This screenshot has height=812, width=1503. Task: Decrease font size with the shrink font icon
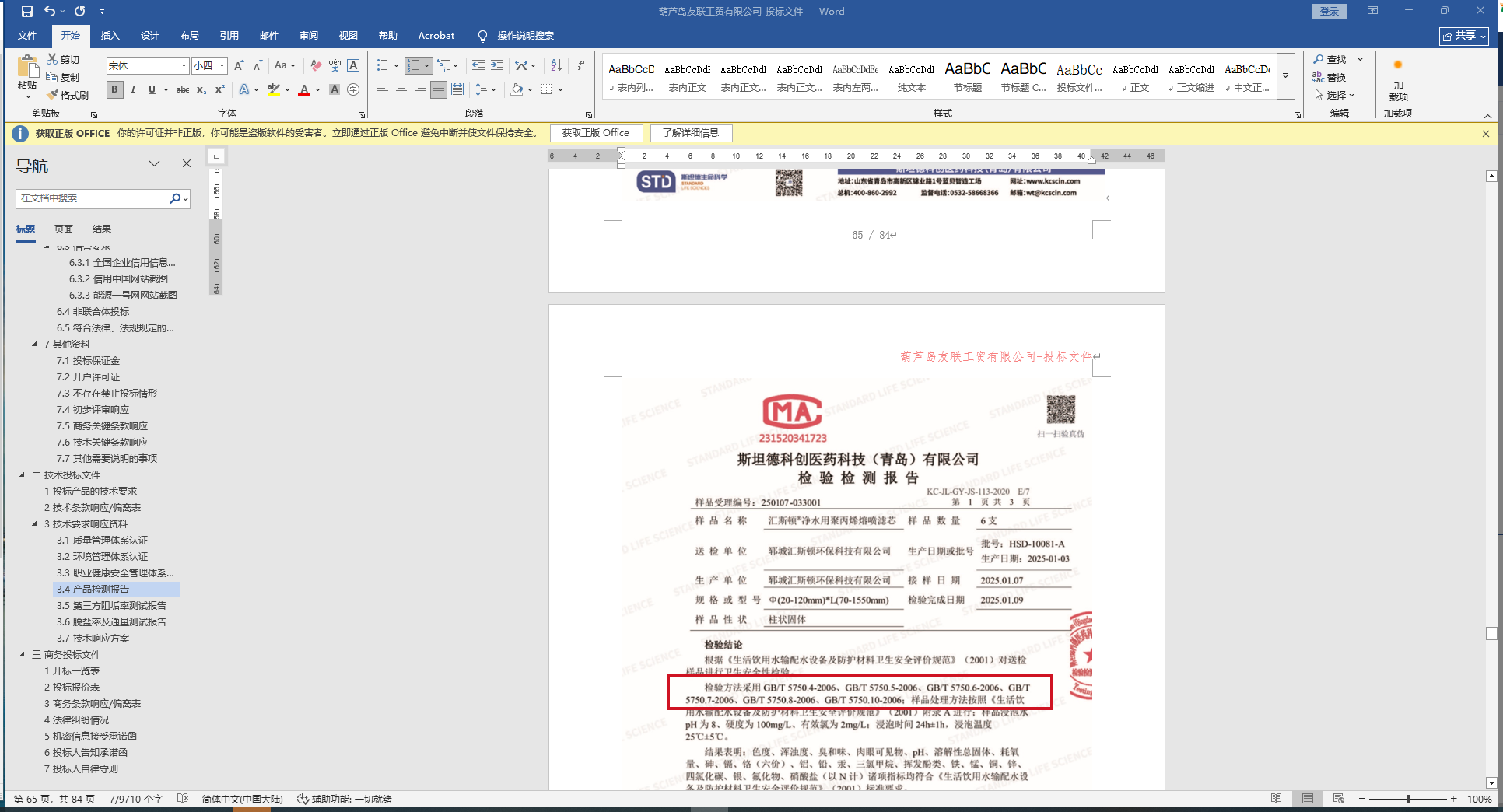click(x=258, y=66)
